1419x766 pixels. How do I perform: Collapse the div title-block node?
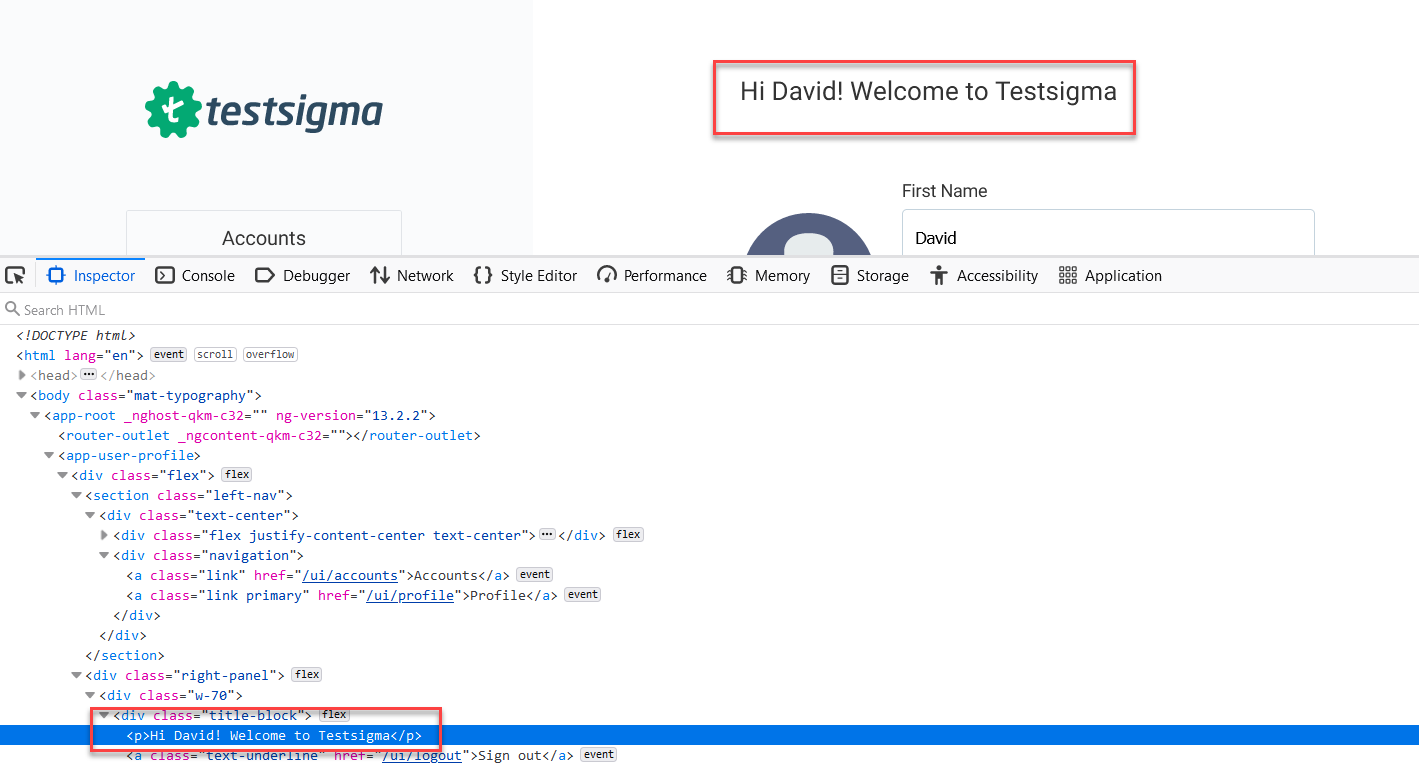pos(106,715)
